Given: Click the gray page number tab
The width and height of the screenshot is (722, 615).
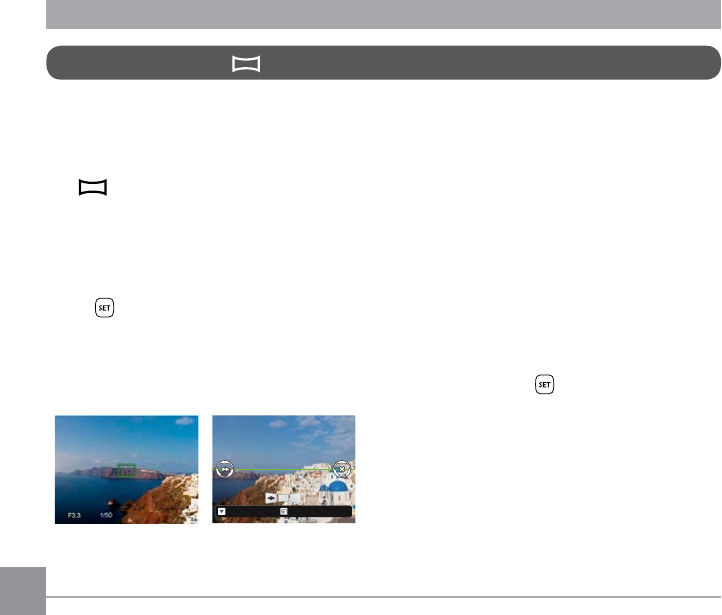Looking at the screenshot, I should [x=23, y=591].
